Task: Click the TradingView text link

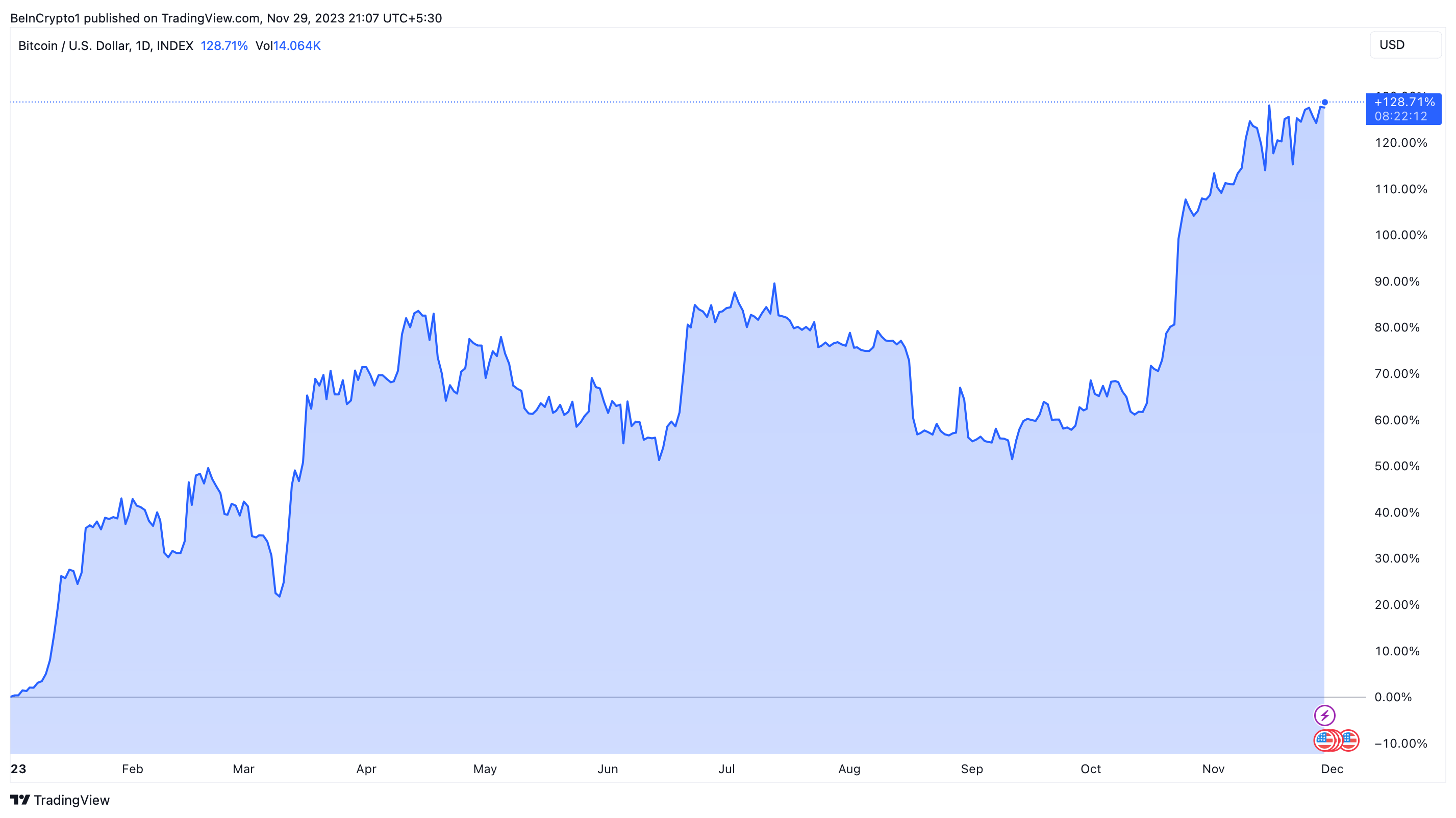Action: [x=72, y=800]
